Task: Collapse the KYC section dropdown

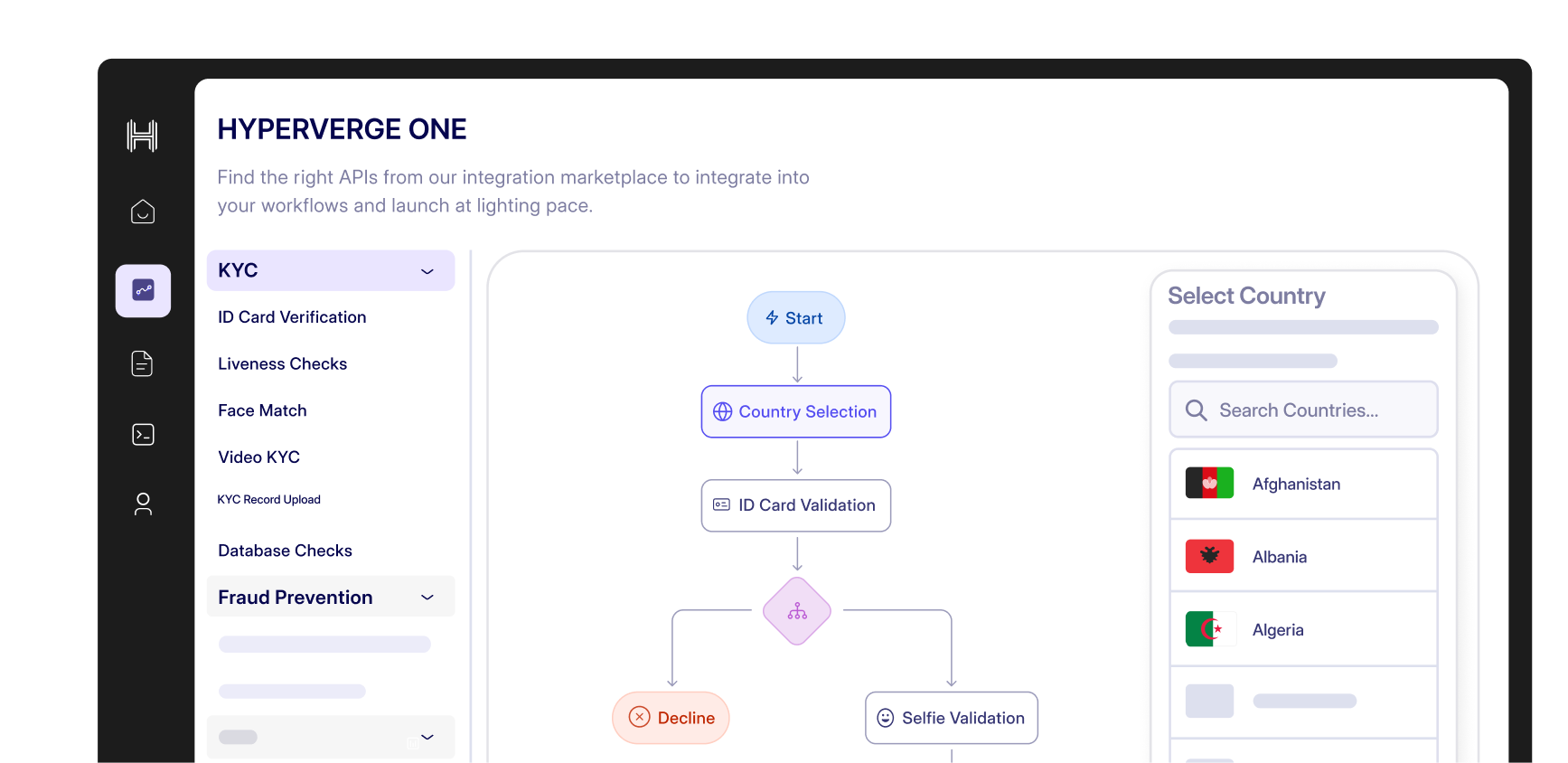Action: pyautogui.click(x=427, y=271)
